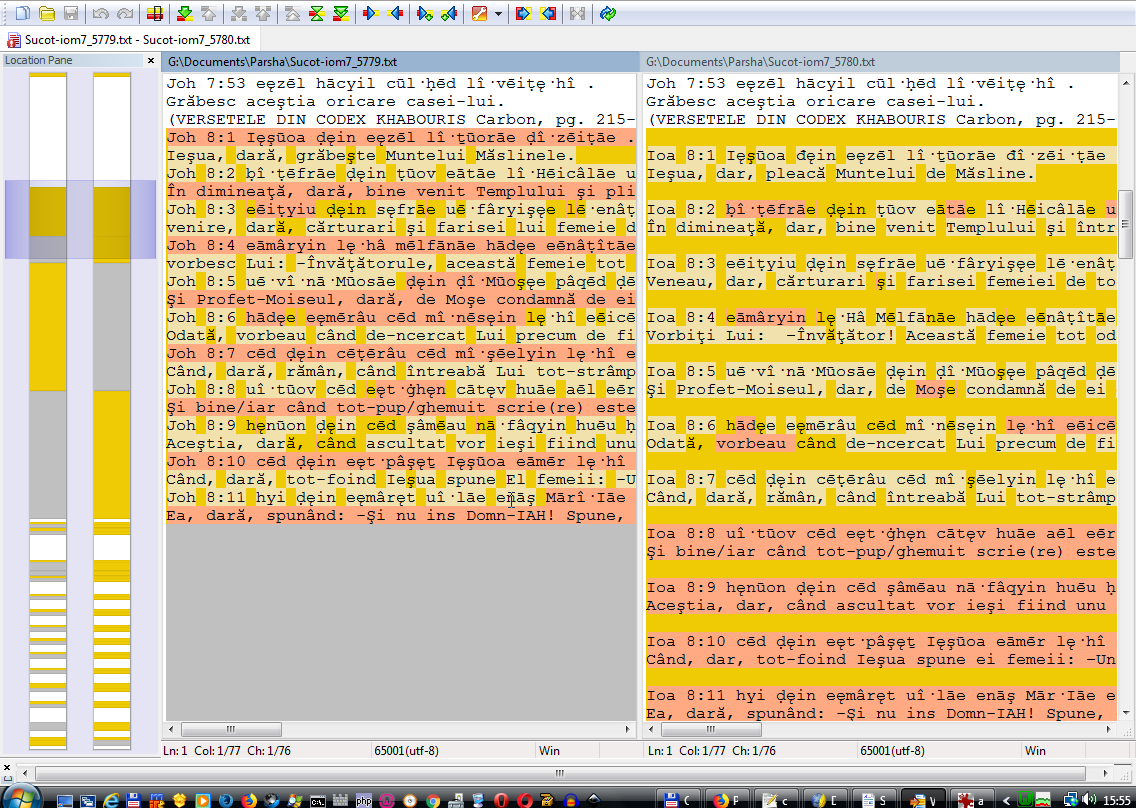Image resolution: width=1136 pixels, height=808 pixels.
Task: Switch to the Sucot-iom7_5779.txt comparison tab
Action: click(x=127, y=41)
